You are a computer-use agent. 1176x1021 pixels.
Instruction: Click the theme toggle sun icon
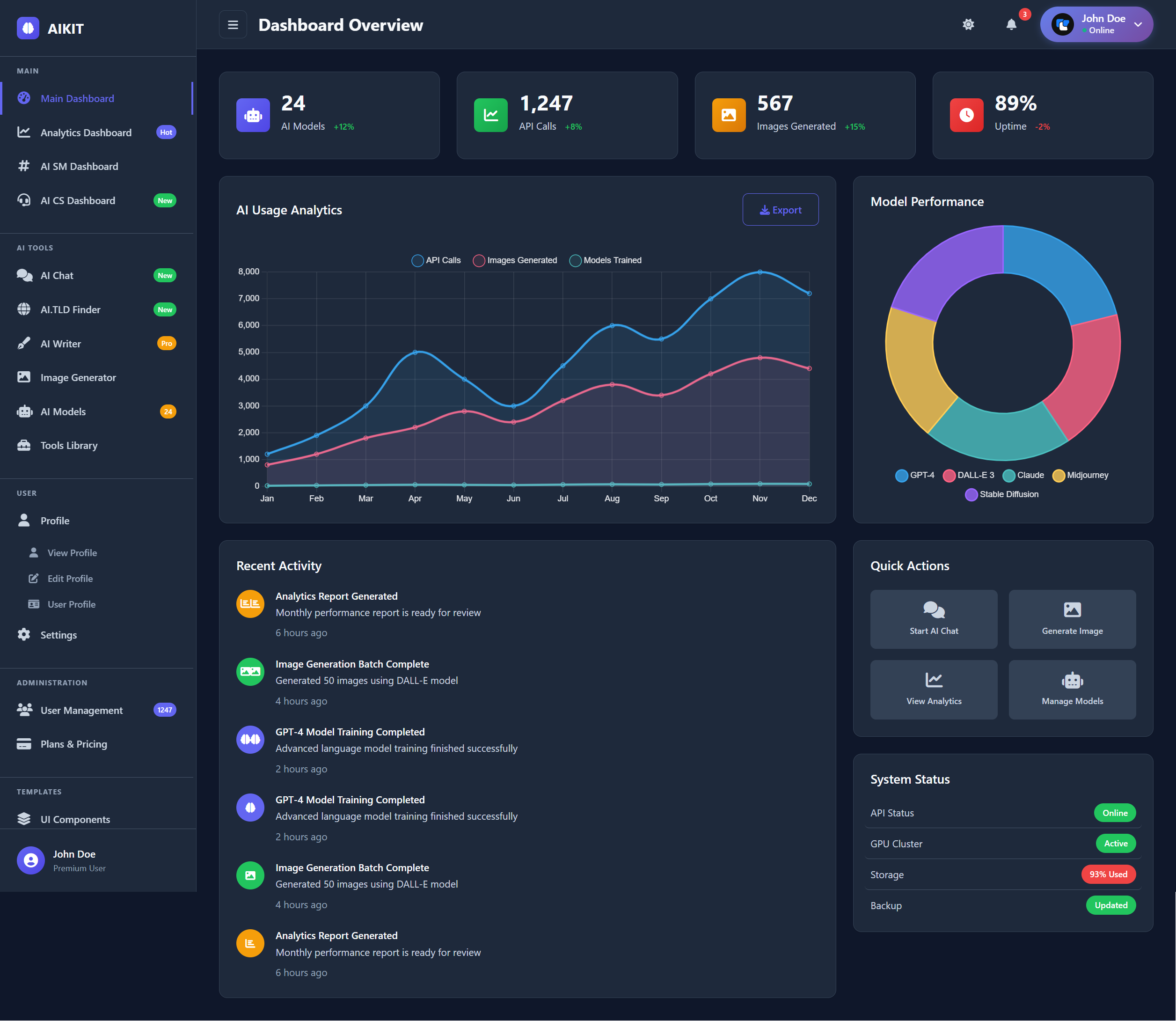(968, 24)
